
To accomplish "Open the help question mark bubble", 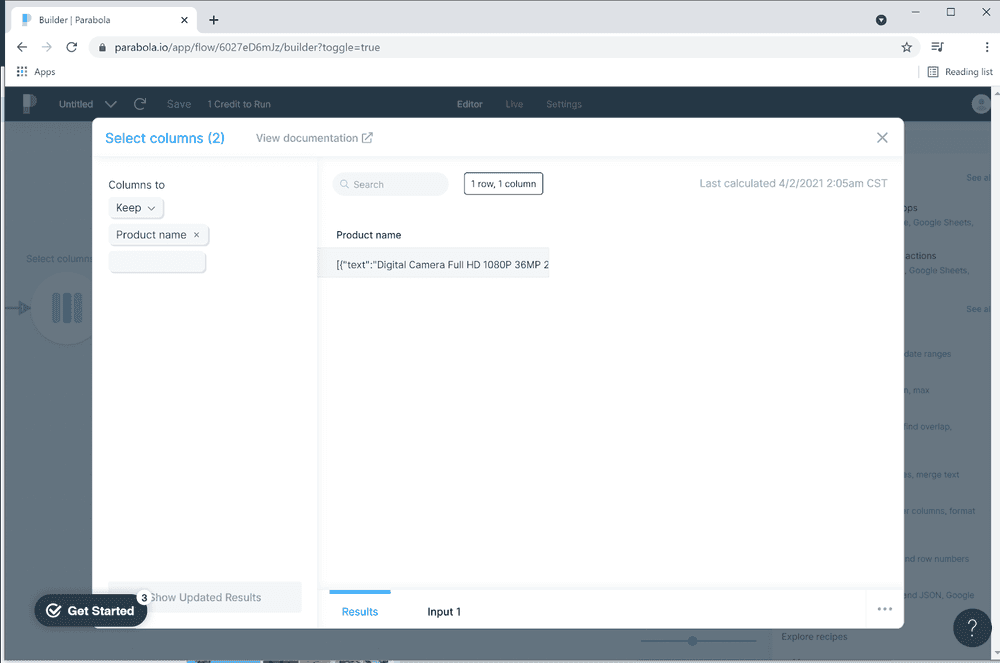I will coord(972,628).
